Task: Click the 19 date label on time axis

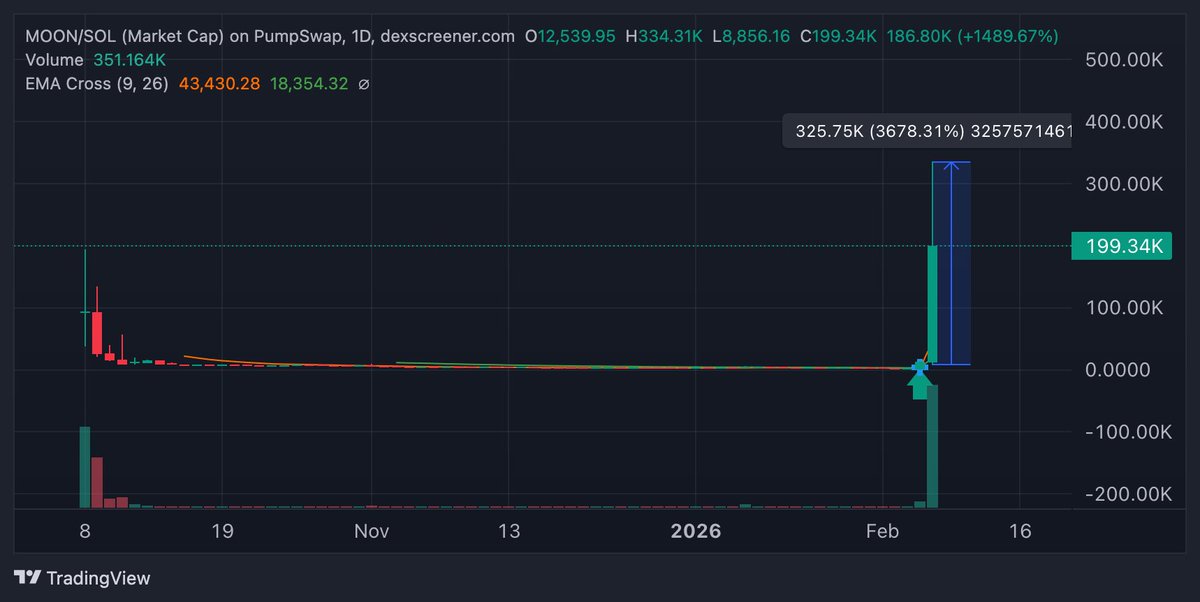Action: click(222, 531)
